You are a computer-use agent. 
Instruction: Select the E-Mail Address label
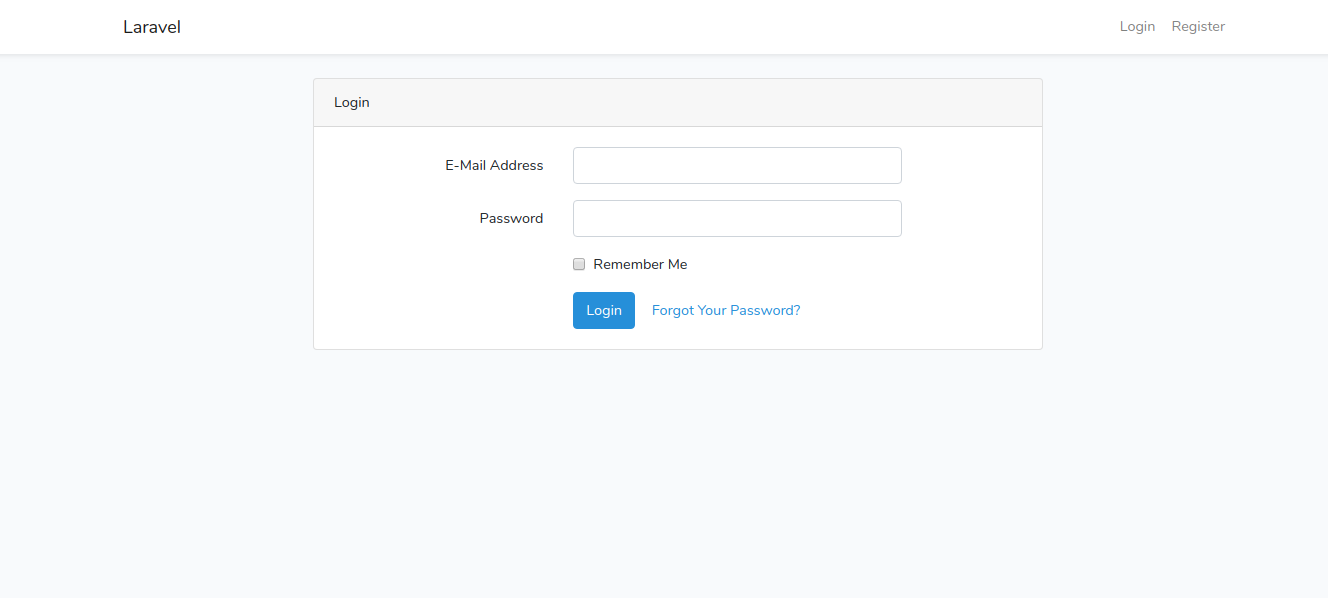coord(494,165)
